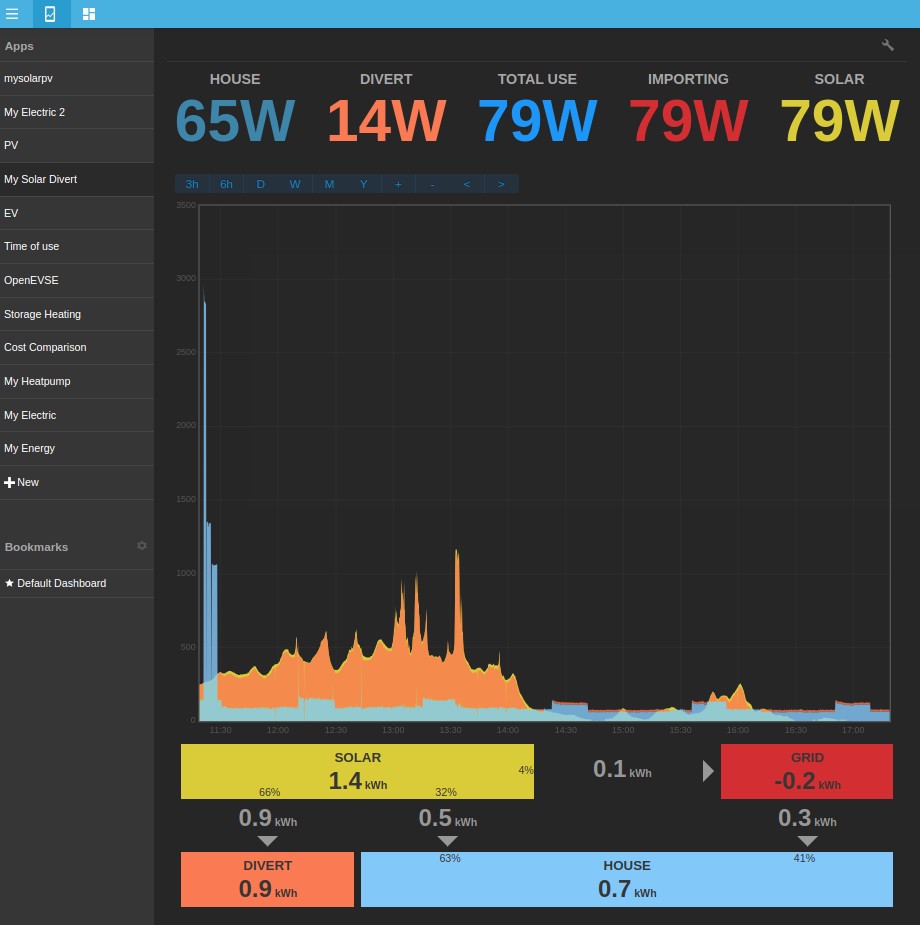Select the Apps phone icon in top bar
Screen dimensions: 920x925
[49, 14]
